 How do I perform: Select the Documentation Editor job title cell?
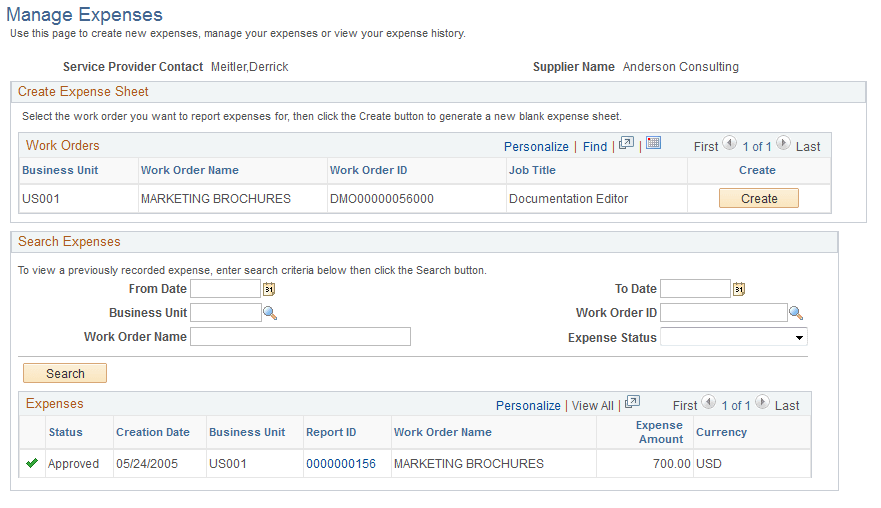569,199
